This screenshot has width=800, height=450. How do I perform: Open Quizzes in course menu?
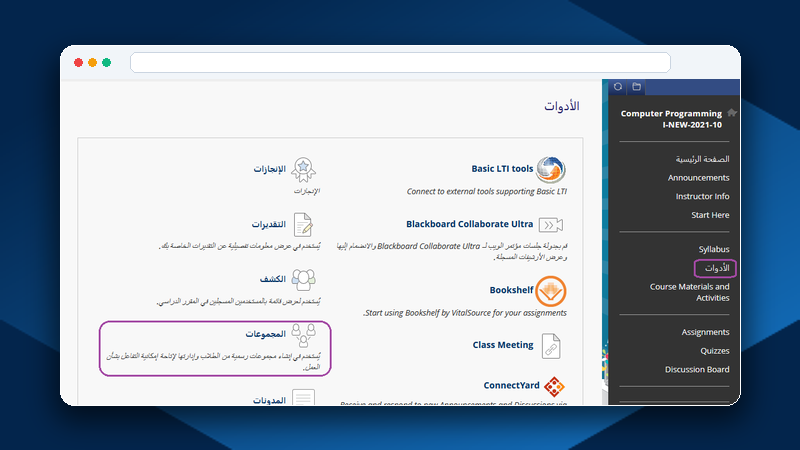tap(714, 351)
